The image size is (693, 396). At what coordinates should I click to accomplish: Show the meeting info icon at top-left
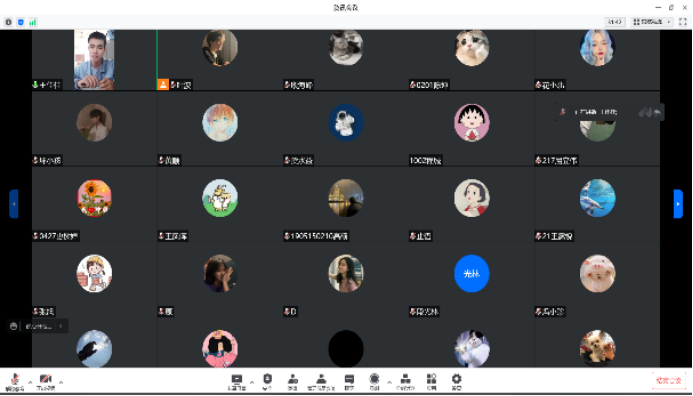click(8, 22)
